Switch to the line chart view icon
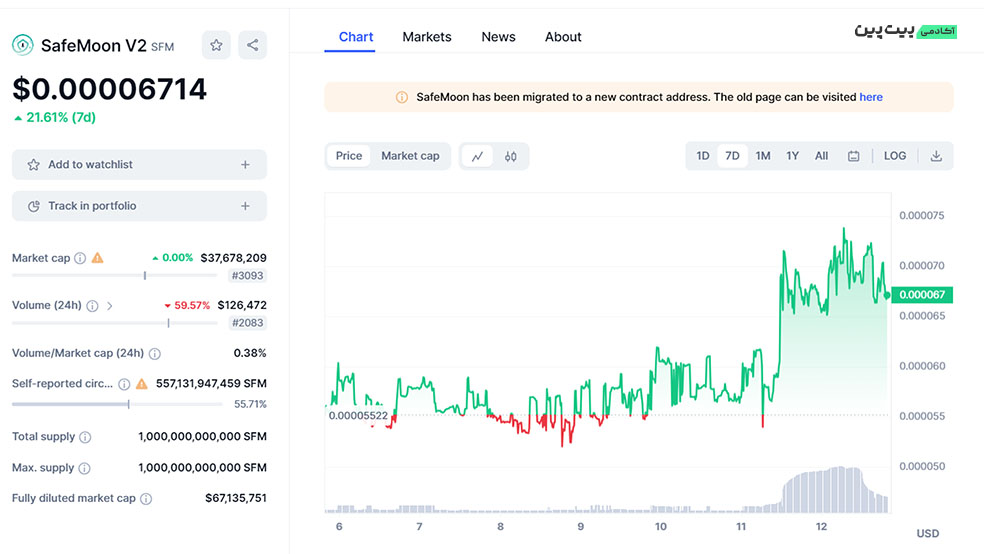Viewport: 984px width, 554px height. 477,156
